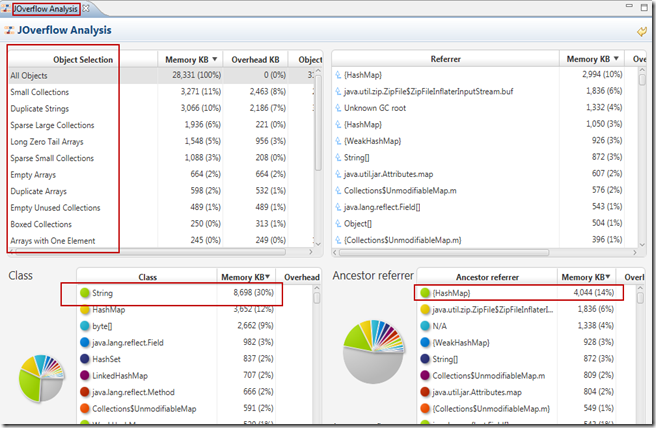Select the Unknown GC root referrer
The height and width of the screenshot is (428, 656).
[485, 108]
